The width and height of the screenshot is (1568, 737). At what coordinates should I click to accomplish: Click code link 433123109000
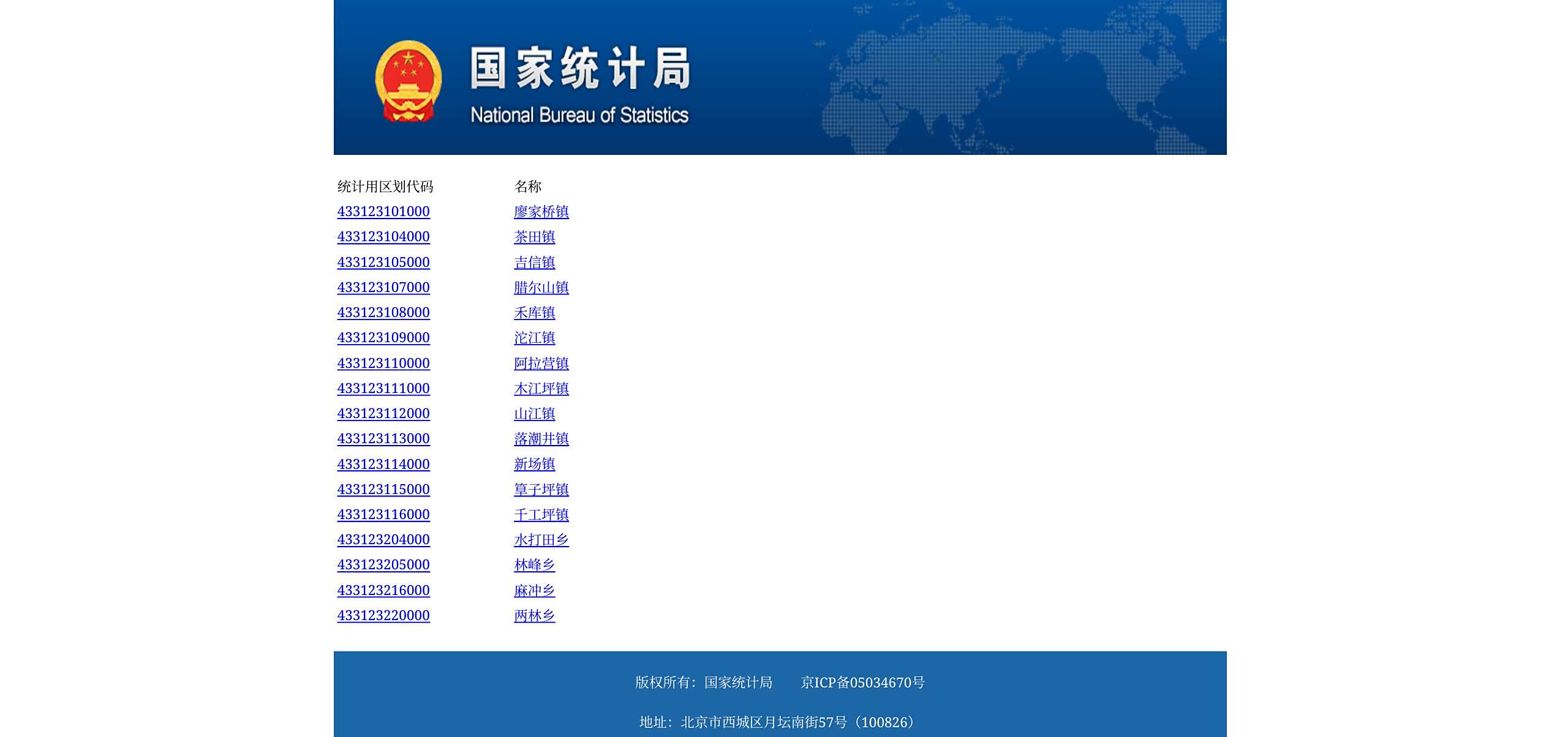click(383, 338)
